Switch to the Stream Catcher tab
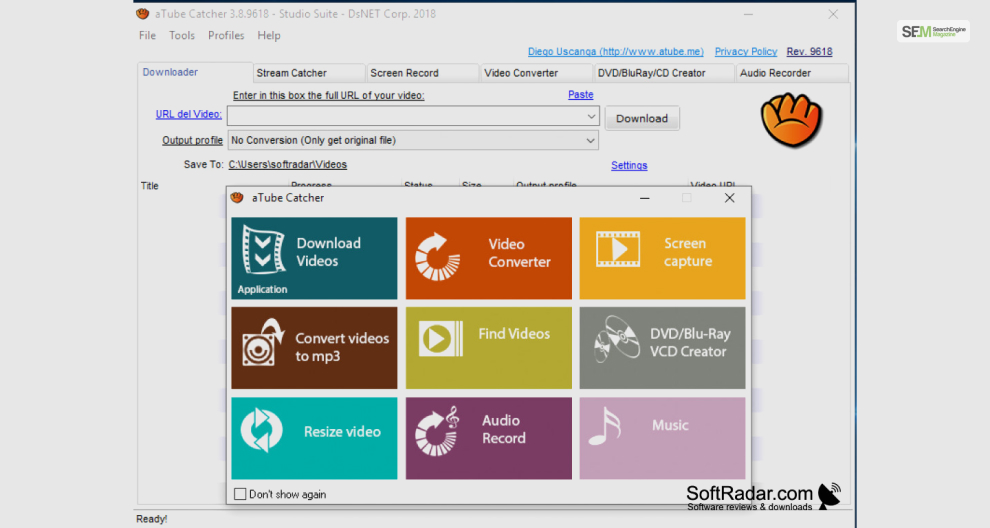Viewport: 990px width, 528px height. pyautogui.click(x=309, y=73)
